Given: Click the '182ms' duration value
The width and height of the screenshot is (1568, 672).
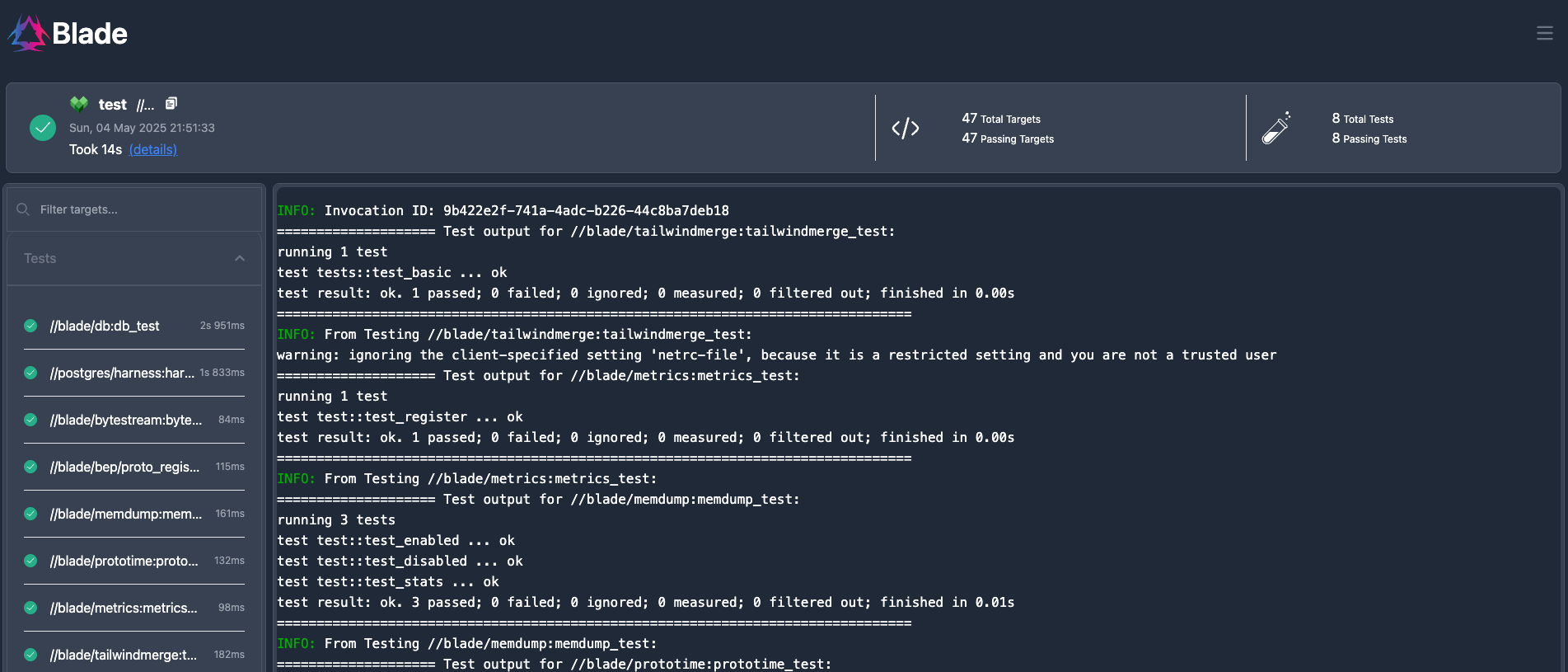Looking at the screenshot, I should (x=229, y=655).
